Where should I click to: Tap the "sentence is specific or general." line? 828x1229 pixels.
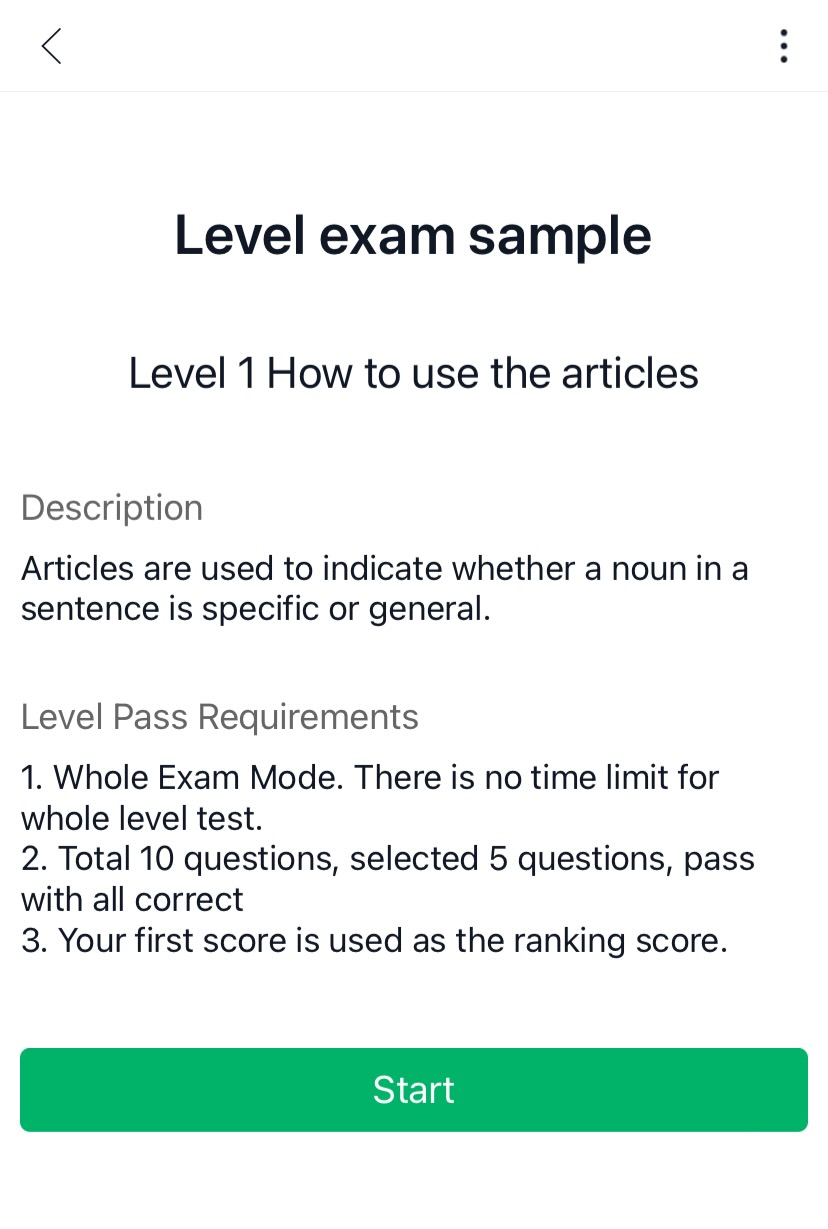pos(256,609)
